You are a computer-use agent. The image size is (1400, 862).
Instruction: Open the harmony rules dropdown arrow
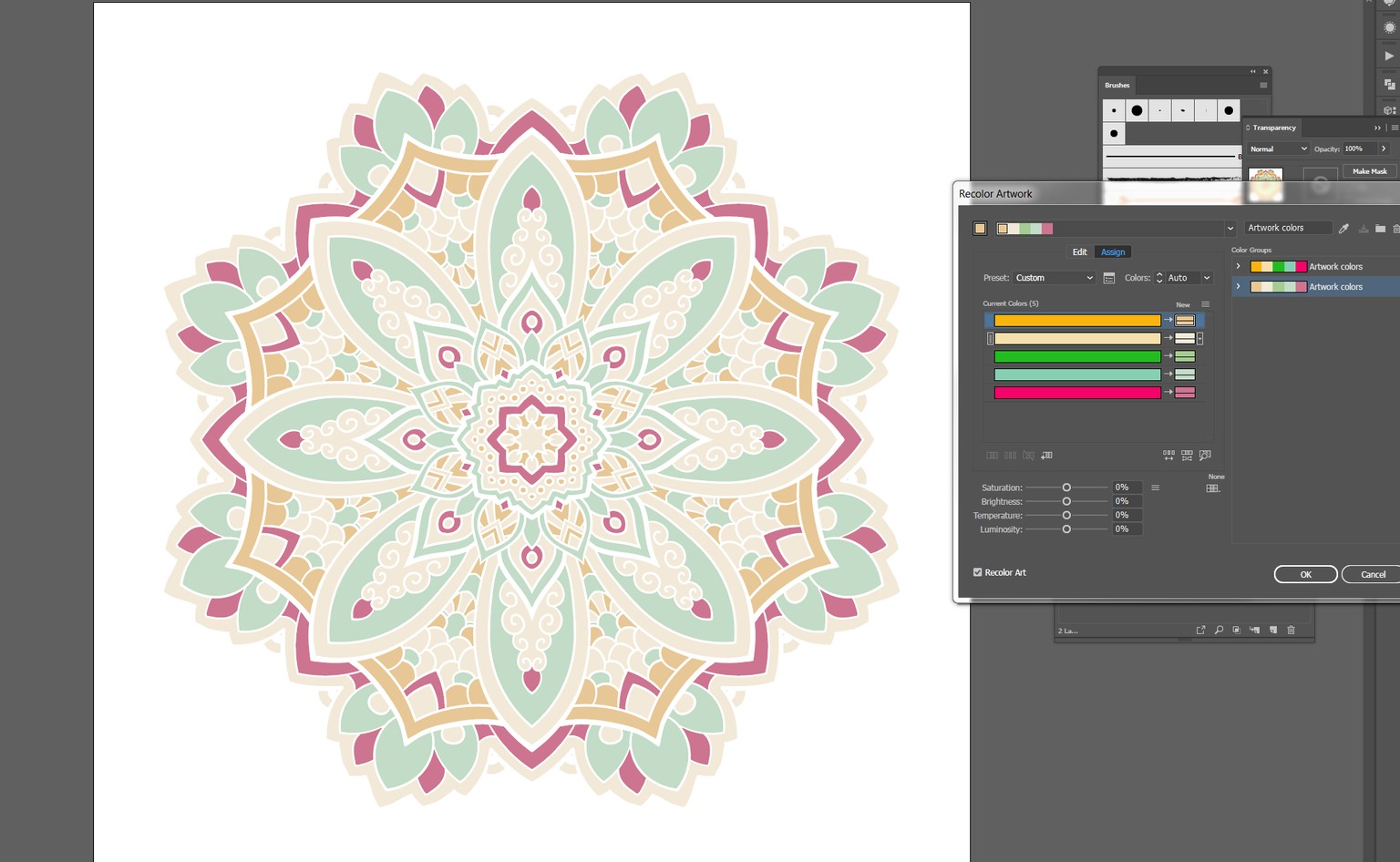point(1230,229)
